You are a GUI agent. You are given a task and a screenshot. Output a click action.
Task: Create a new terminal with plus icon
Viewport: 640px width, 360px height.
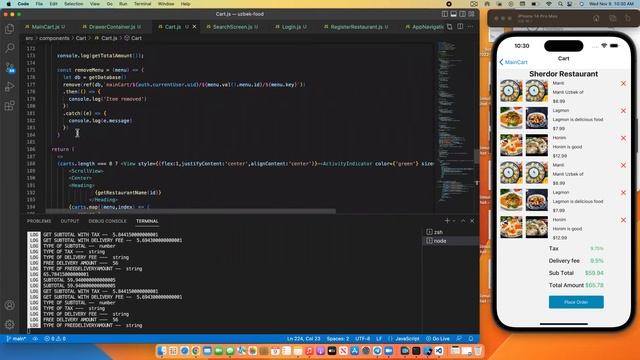(447, 221)
